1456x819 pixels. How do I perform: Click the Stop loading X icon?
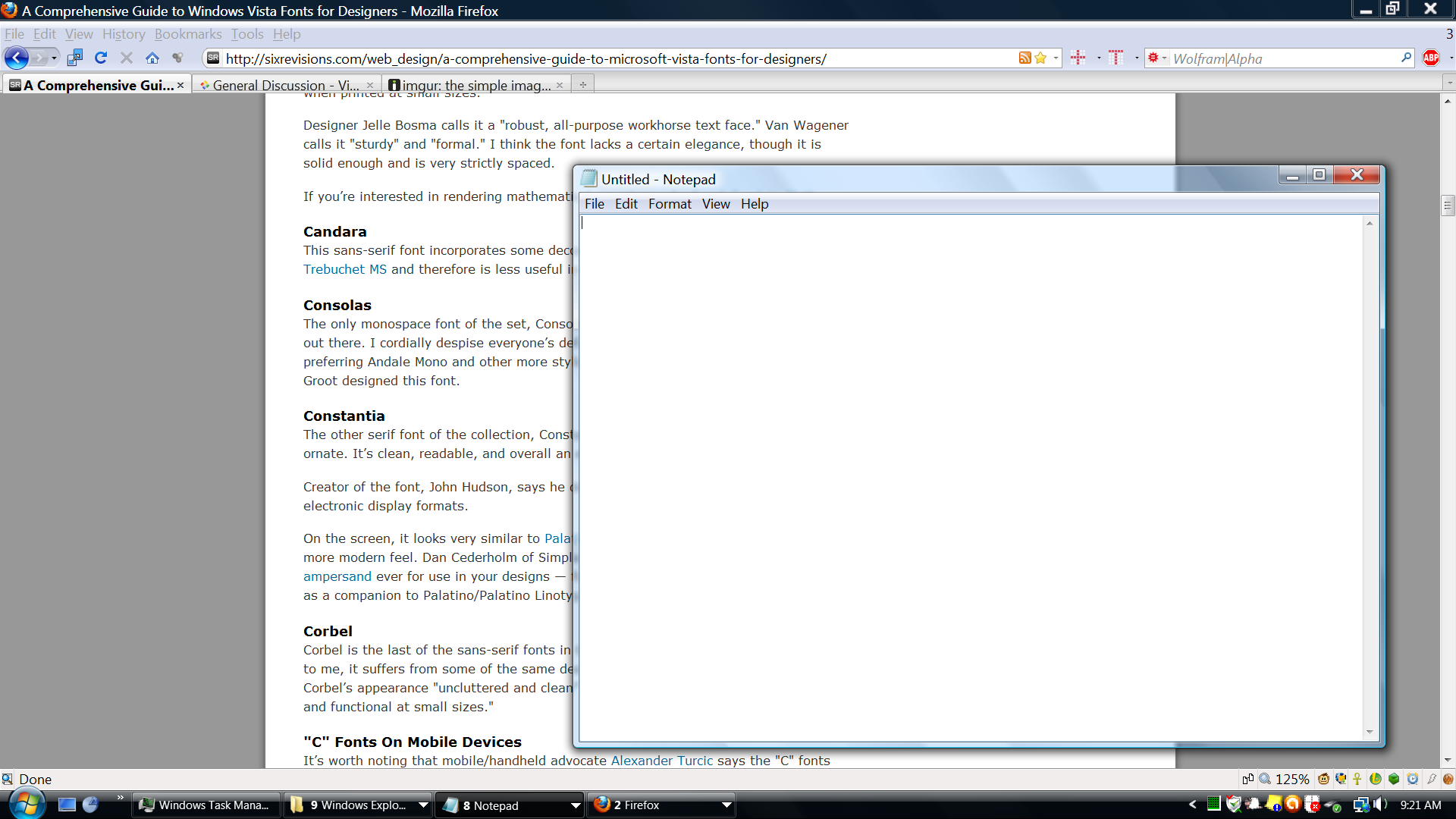click(x=127, y=58)
